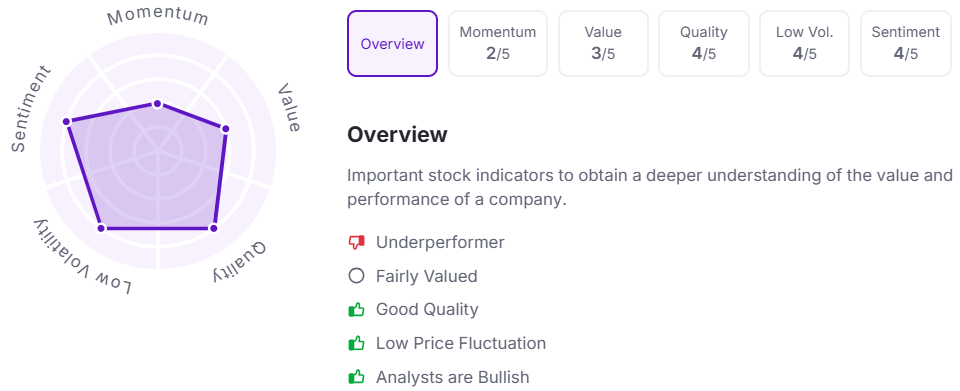The width and height of the screenshot is (960, 391).
Task: Click the Underperformer indicator text
Action: click(440, 242)
